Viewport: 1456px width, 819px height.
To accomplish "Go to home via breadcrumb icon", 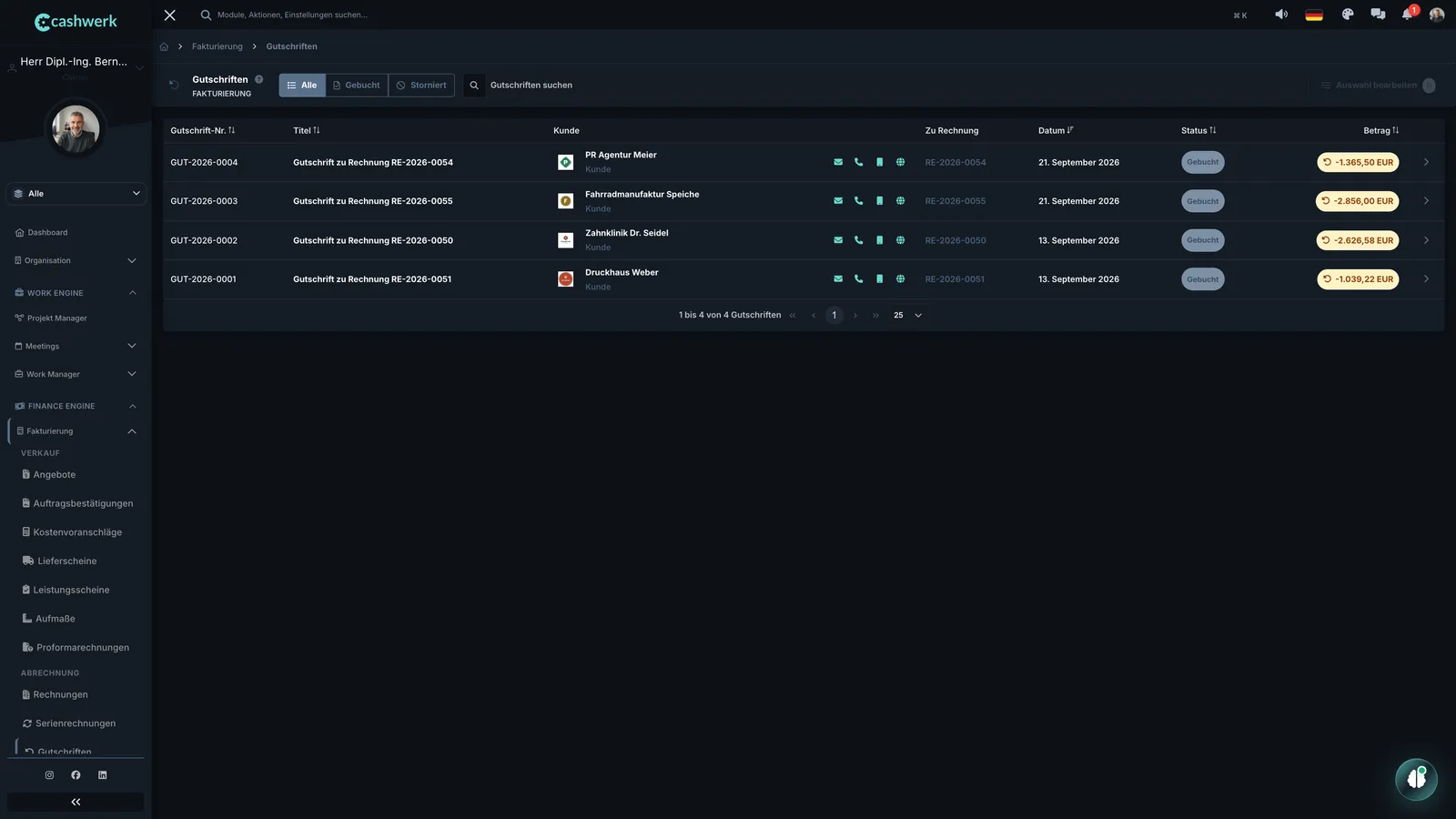I will pos(164,46).
